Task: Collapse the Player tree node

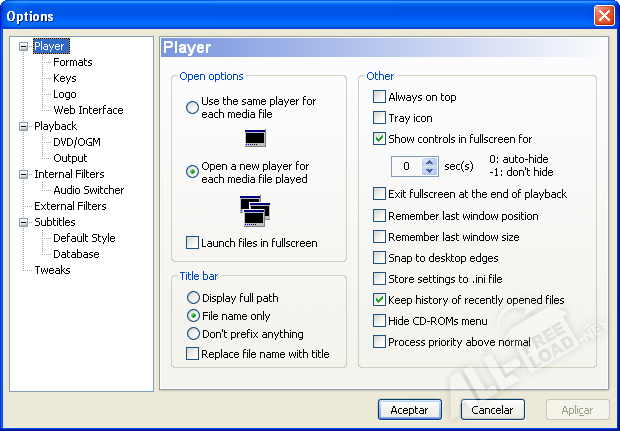Action: 24,46
